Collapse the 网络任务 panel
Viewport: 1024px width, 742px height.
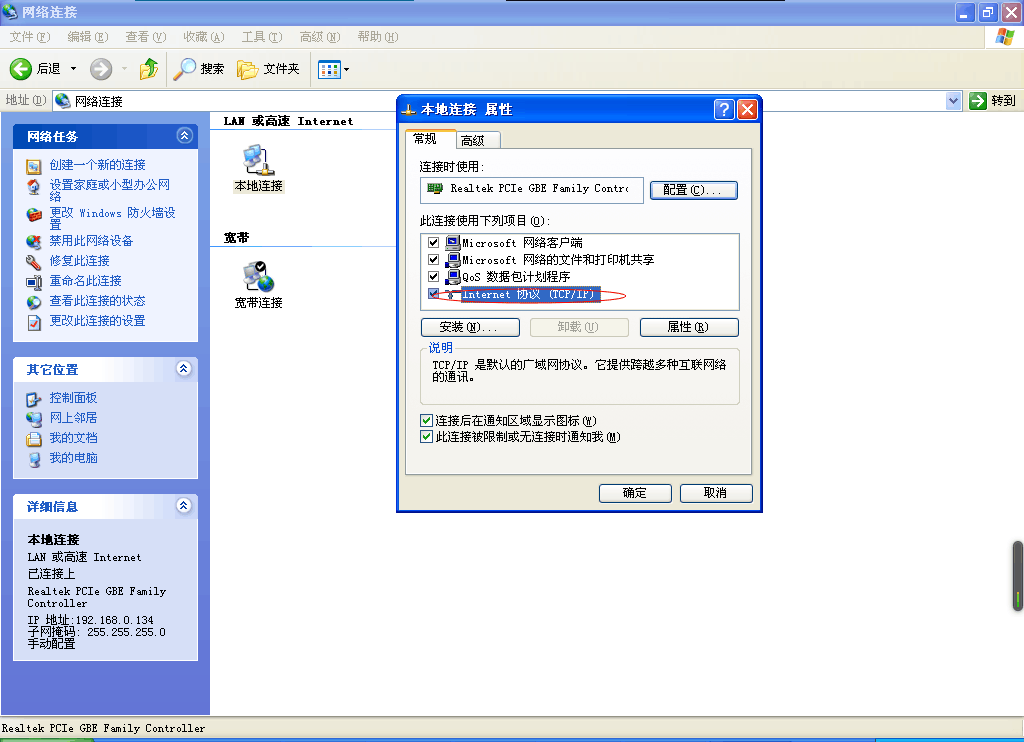point(184,136)
